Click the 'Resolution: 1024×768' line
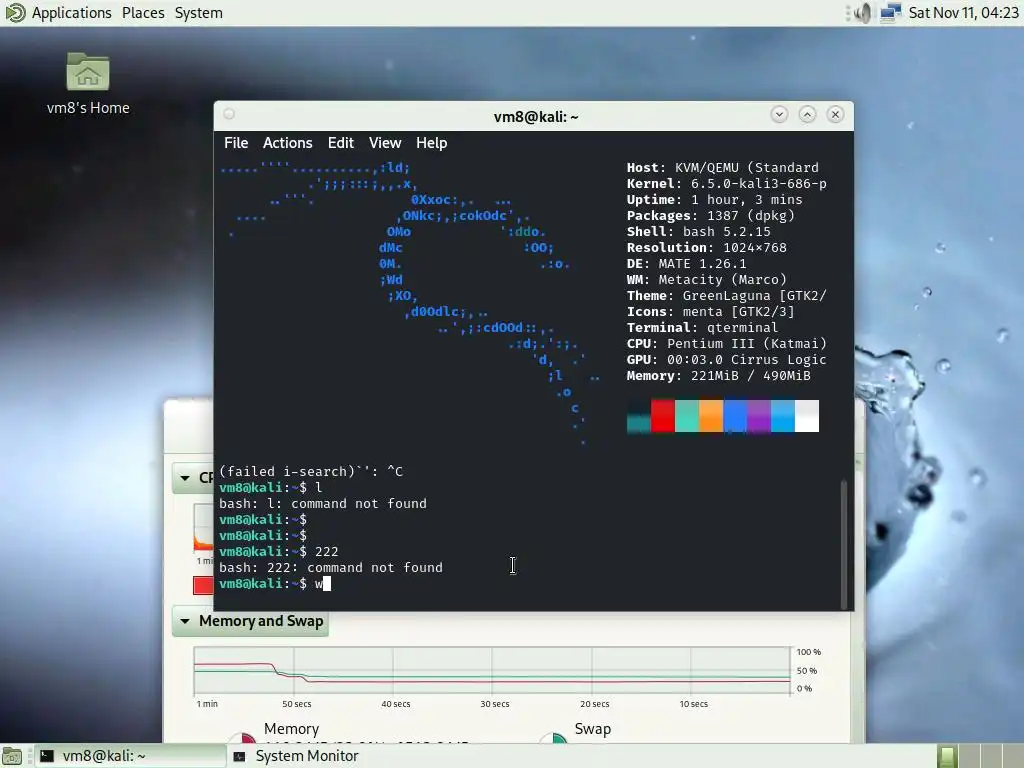The height and width of the screenshot is (768, 1024). click(x=707, y=248)
